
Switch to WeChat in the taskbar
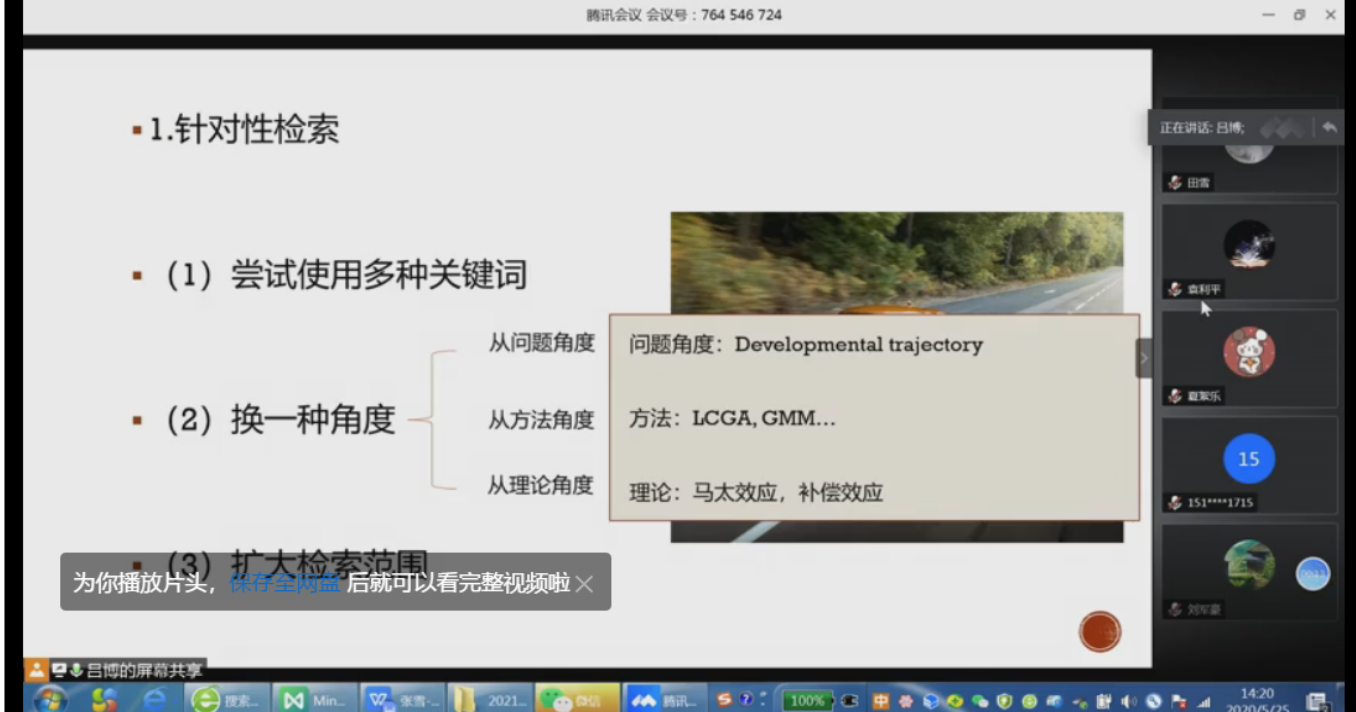(576, 700)
